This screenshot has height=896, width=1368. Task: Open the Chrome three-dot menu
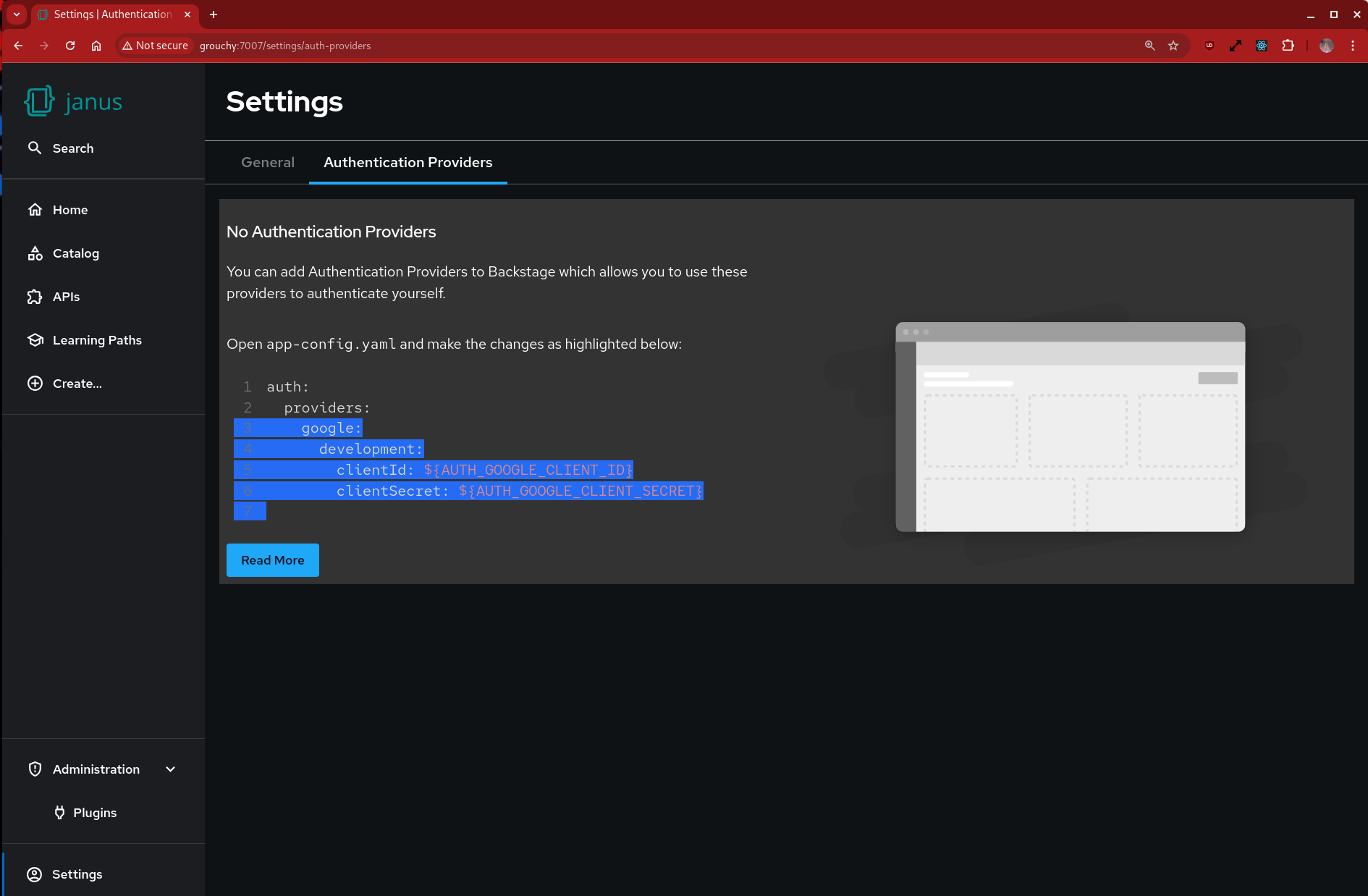(x=1353, y=46)
